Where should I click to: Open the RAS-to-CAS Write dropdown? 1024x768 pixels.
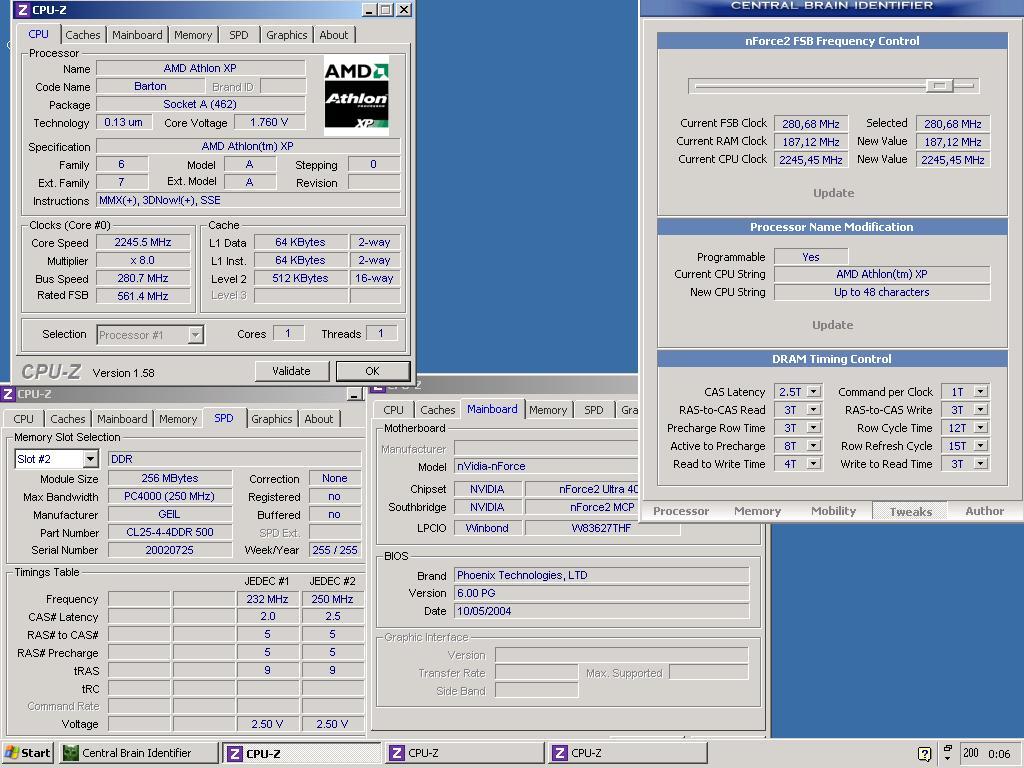(981, 409)
